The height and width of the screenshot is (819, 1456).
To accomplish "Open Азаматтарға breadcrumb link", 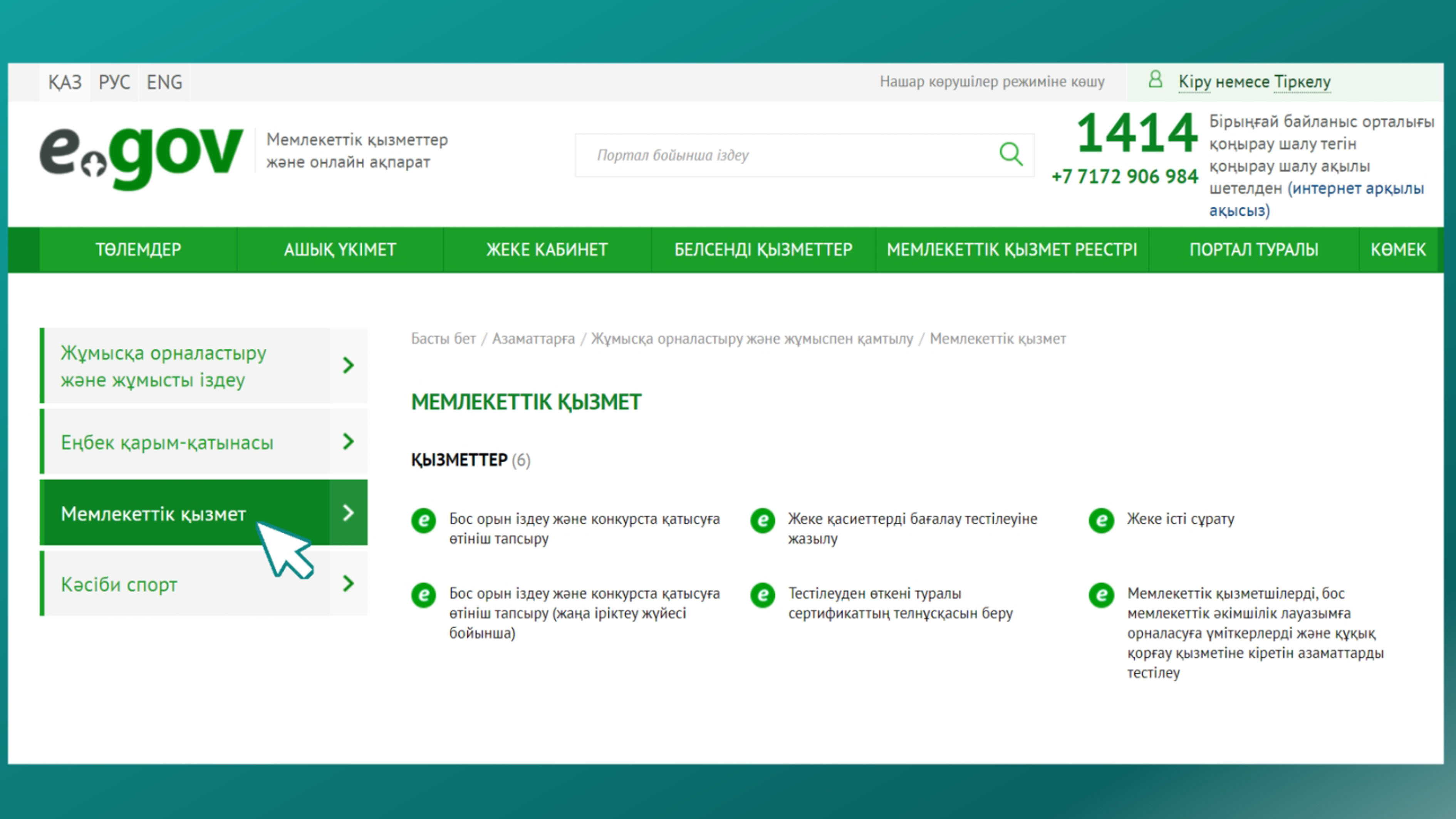I will (533, 339).
